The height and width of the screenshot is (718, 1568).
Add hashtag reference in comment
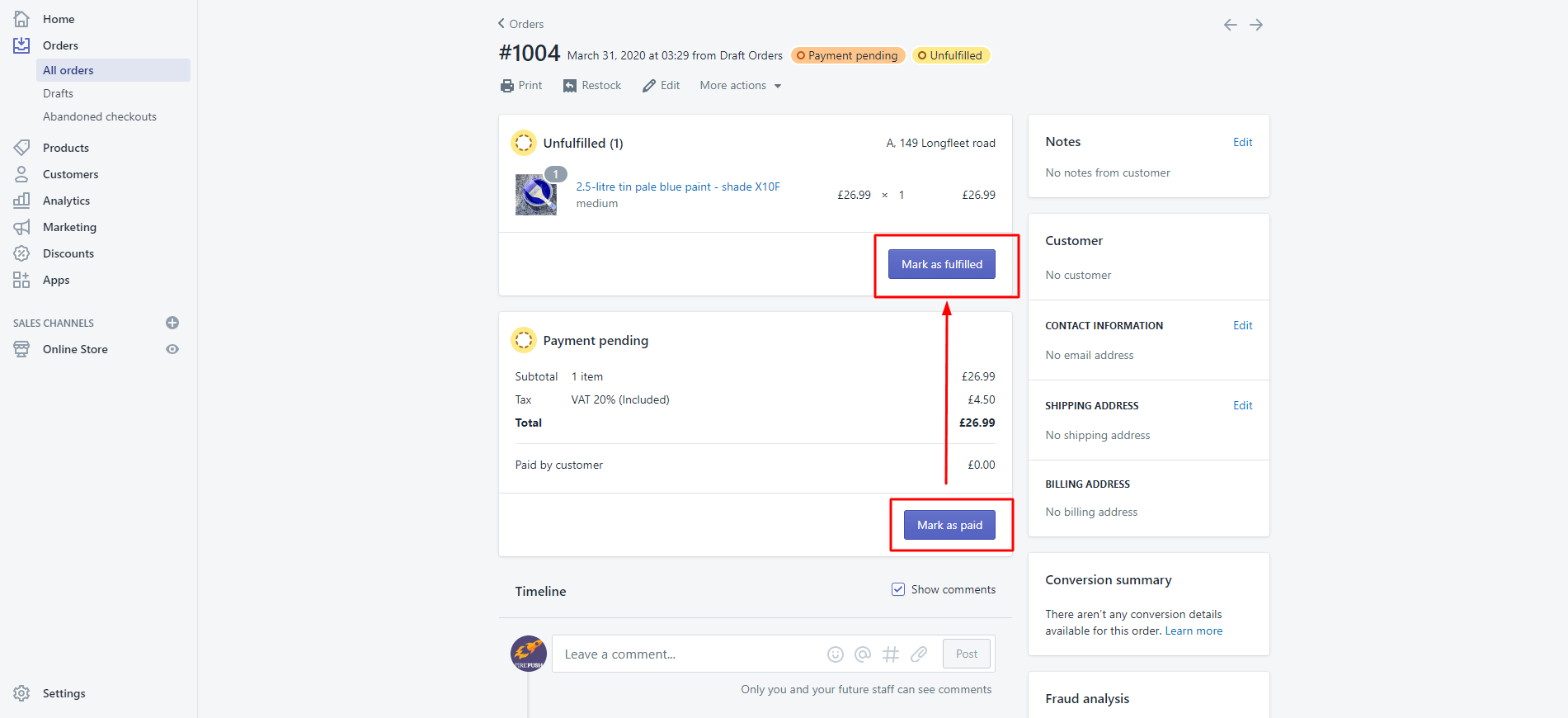coord(891,654)
